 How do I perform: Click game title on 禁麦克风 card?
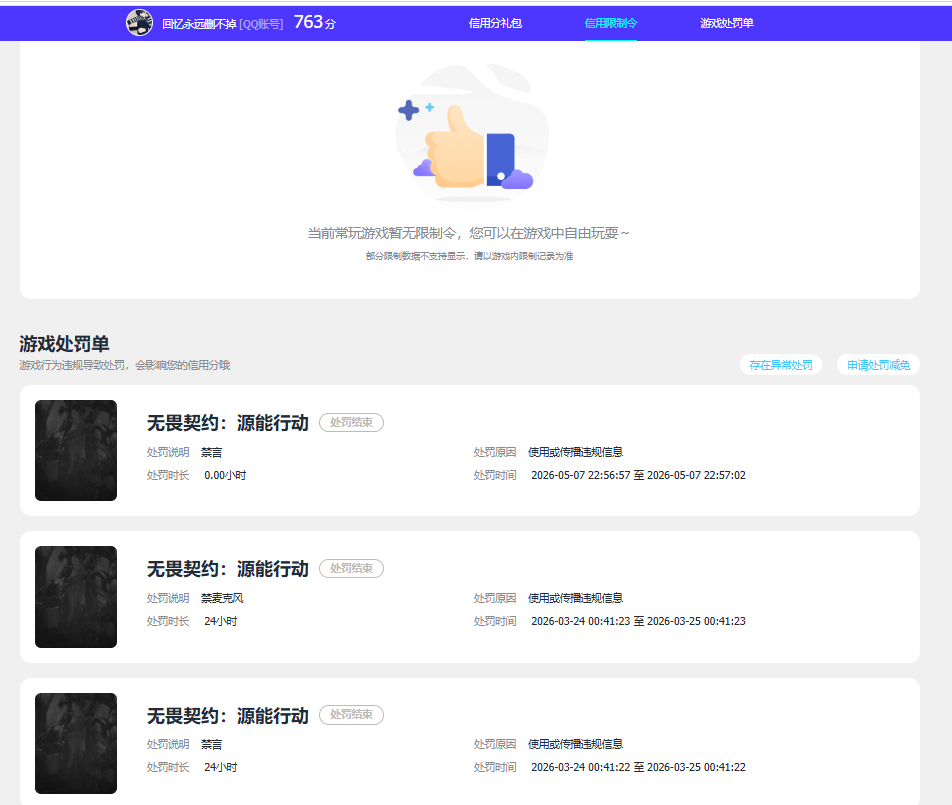click(228, 569)
